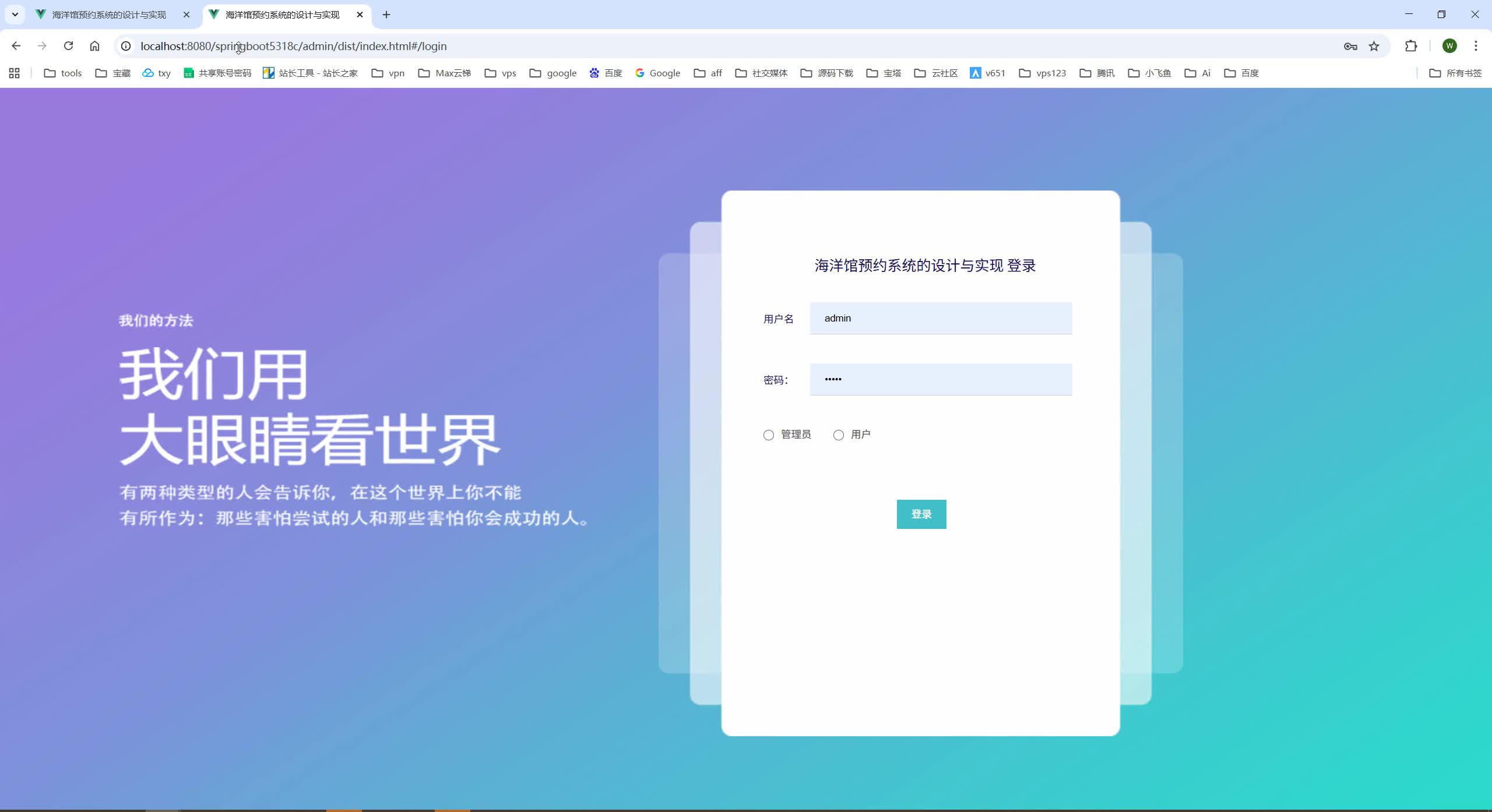Viewport: 1492px width, 812px height.
Task: Select the 用户 radio button
Action: 838,435
